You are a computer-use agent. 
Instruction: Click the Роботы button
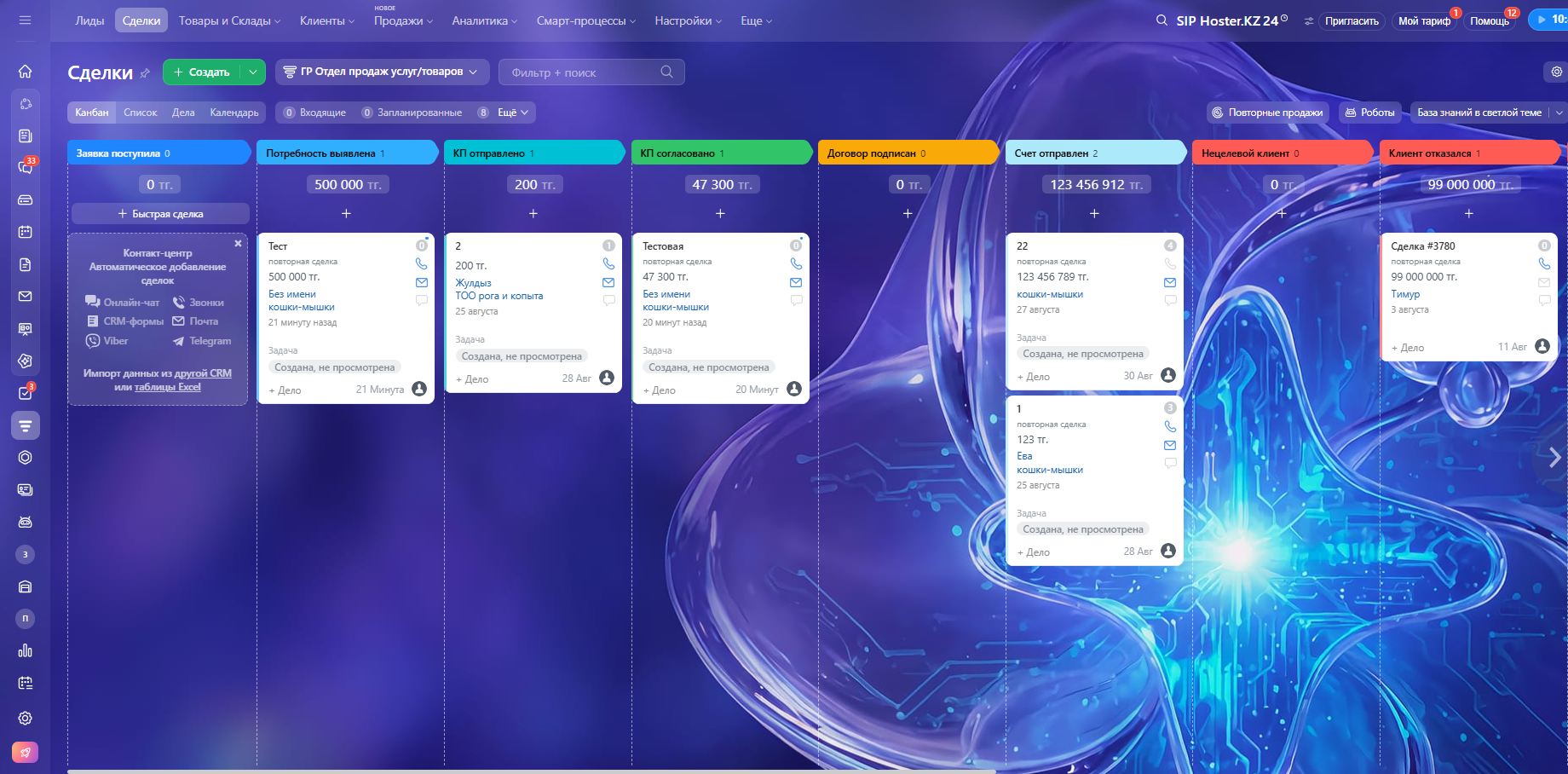(x=1370, y=113)
